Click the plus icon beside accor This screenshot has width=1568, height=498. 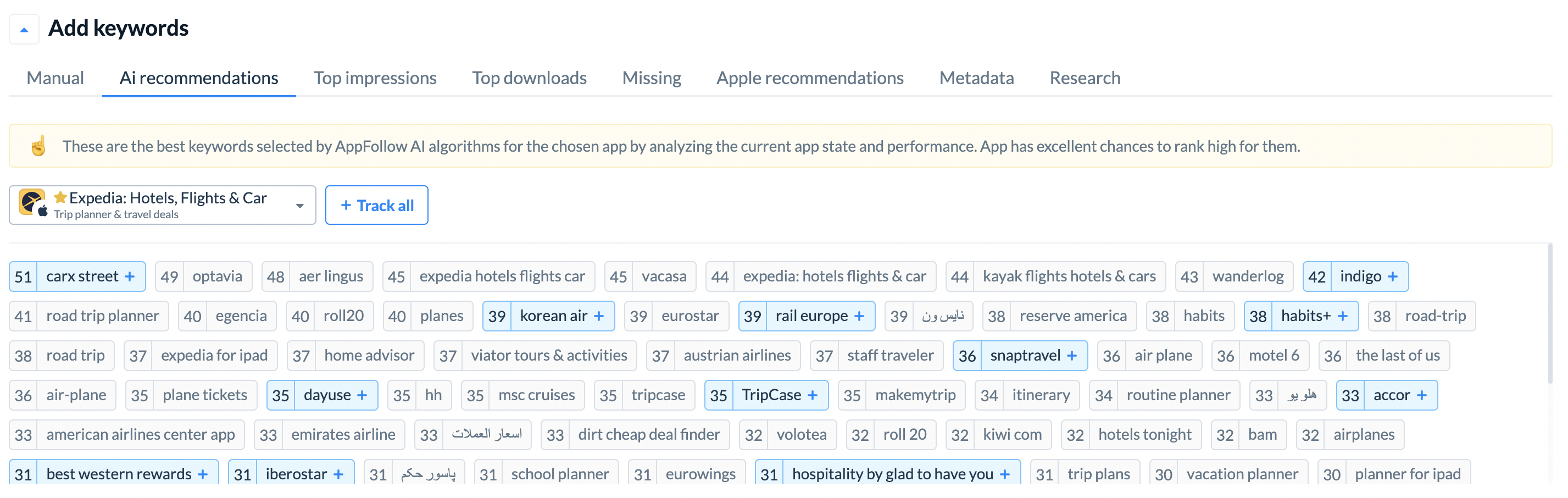1421,395
